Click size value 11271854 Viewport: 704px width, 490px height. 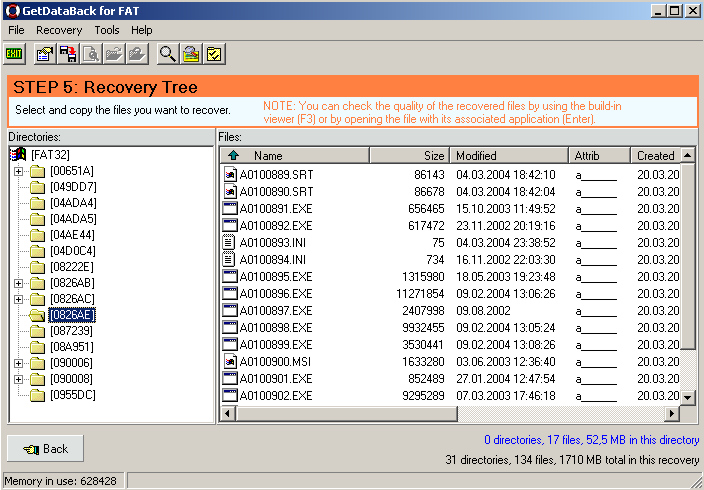[420, 294]
